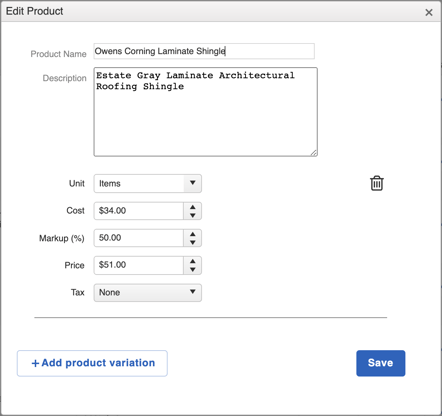Grab the Description resize handle corner
Image resolution: width=442 pixels, height=416 pixels.
(x=314, y=153)
